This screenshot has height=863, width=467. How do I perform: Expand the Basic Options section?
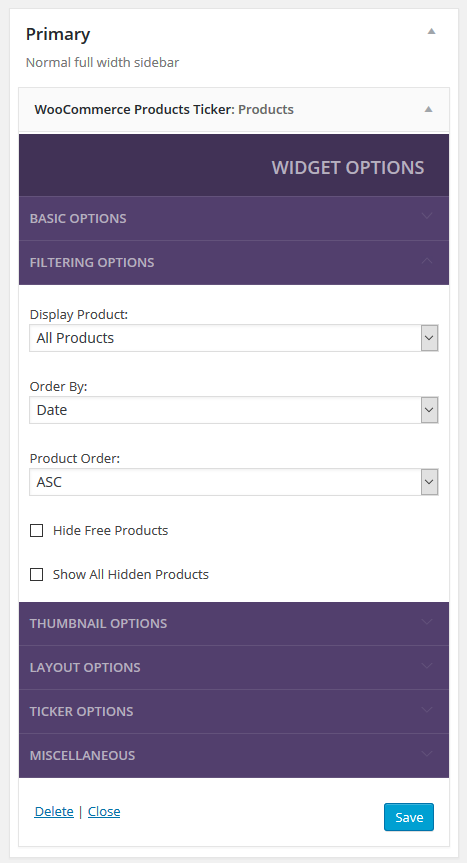pyautogui.click(x=234, y=219)
